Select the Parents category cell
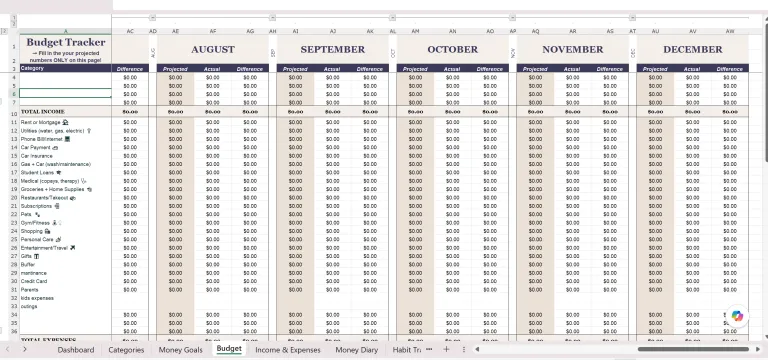The image size is (768, 360). pyautogui.click(x=65, y=289)
